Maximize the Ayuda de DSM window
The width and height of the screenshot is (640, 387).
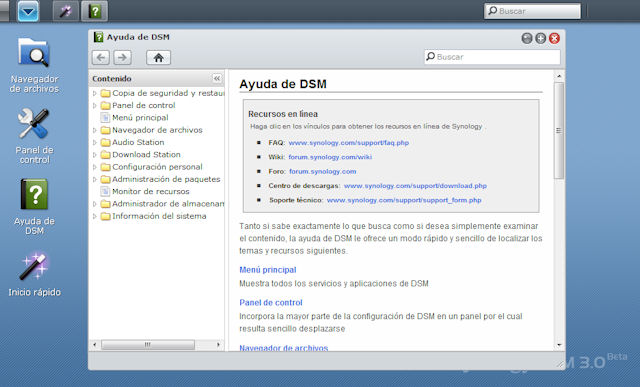pos(540,38)
